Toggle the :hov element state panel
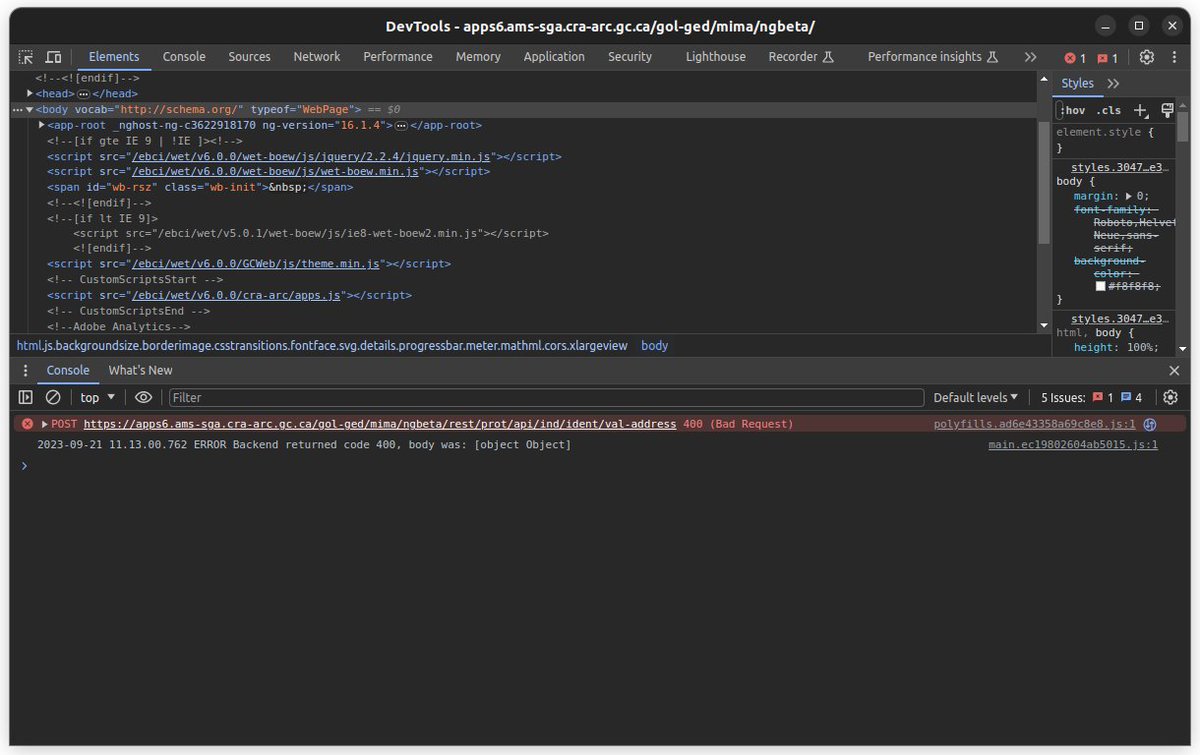This screenshot has width=1200, height=755. coord(1073,110)
